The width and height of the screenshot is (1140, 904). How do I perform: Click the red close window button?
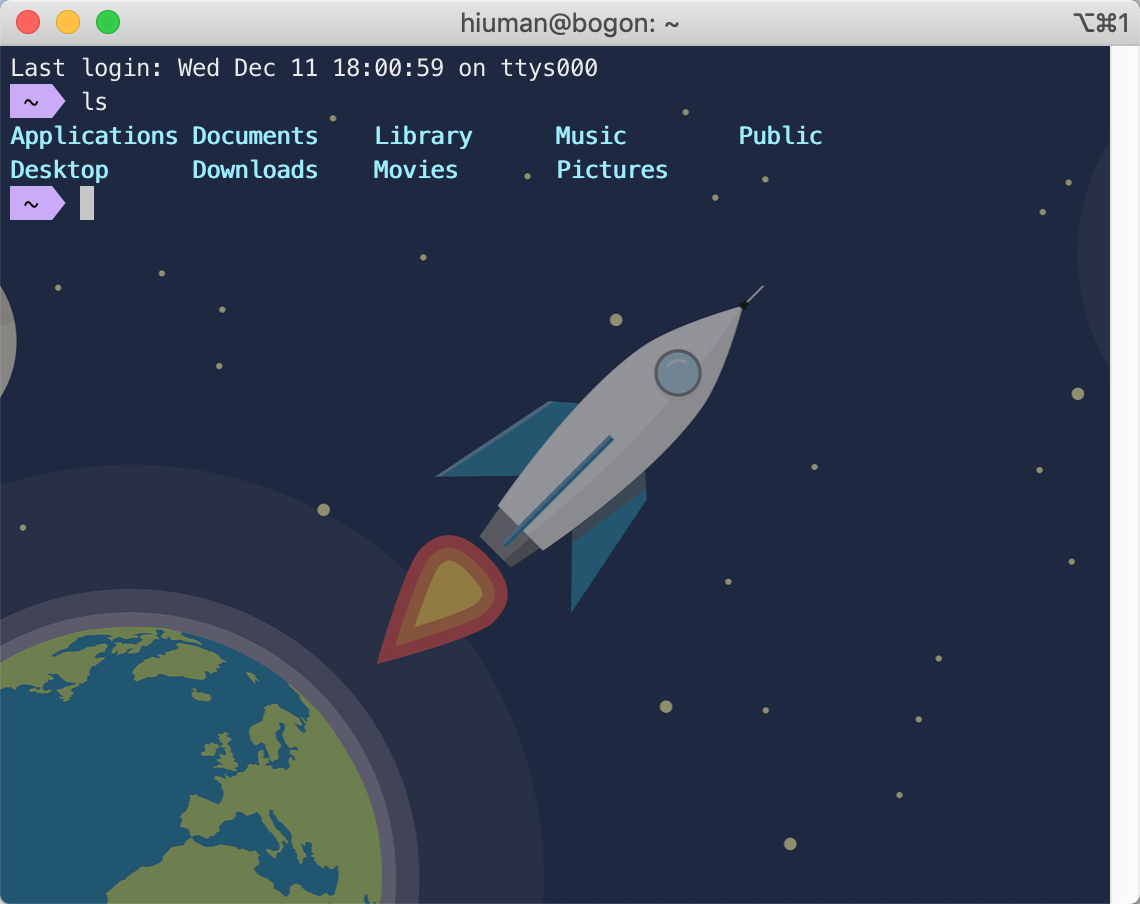click(x=28, y=22)
